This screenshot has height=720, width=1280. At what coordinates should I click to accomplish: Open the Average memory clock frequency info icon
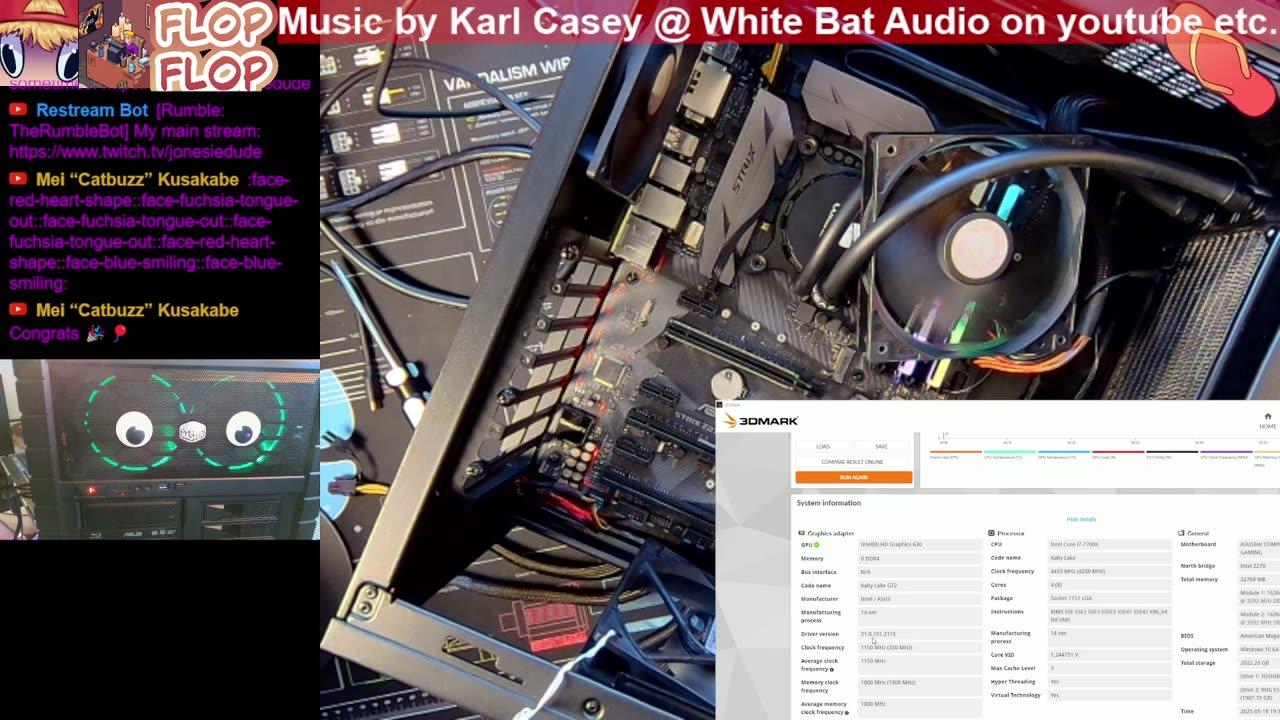(x=846, y=713)
